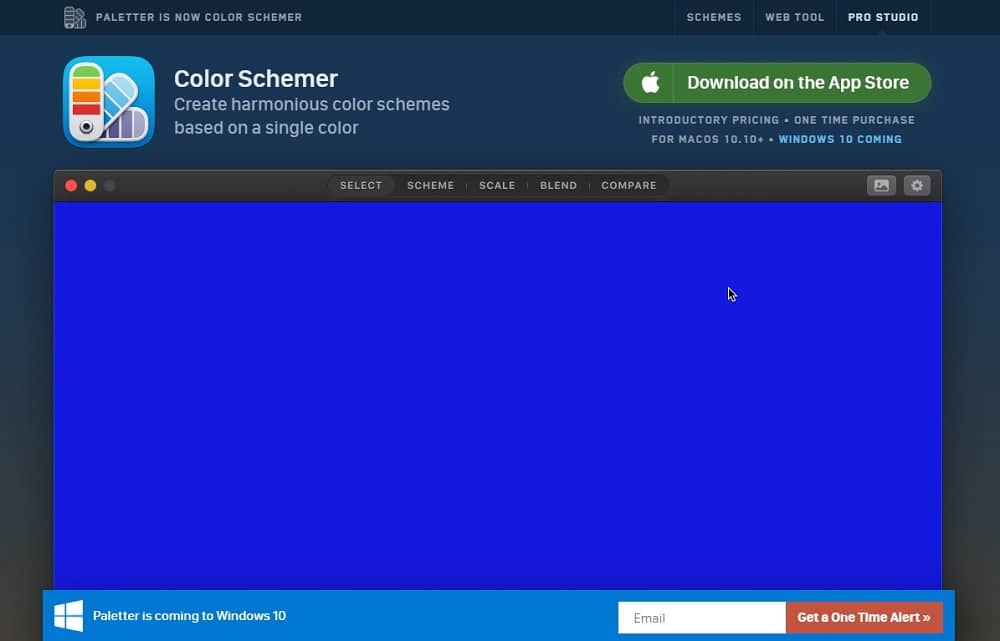Viewport: 1000px width, 641px height.
Task: Click the Email input field
Action: [702, 617]
